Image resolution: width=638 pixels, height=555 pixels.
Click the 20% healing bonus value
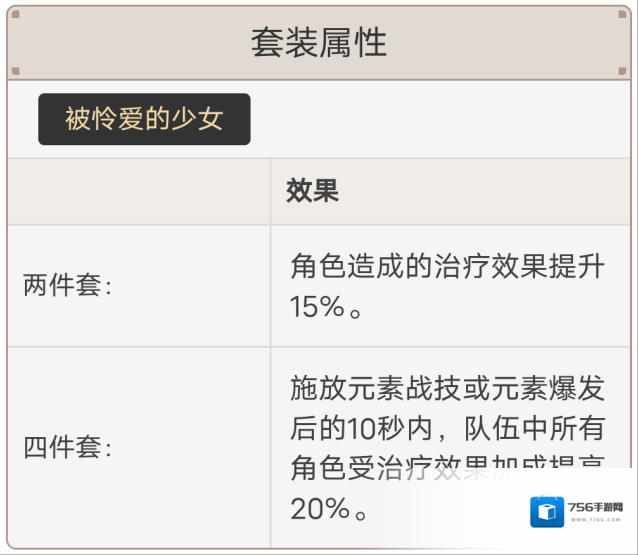point(320,509)
